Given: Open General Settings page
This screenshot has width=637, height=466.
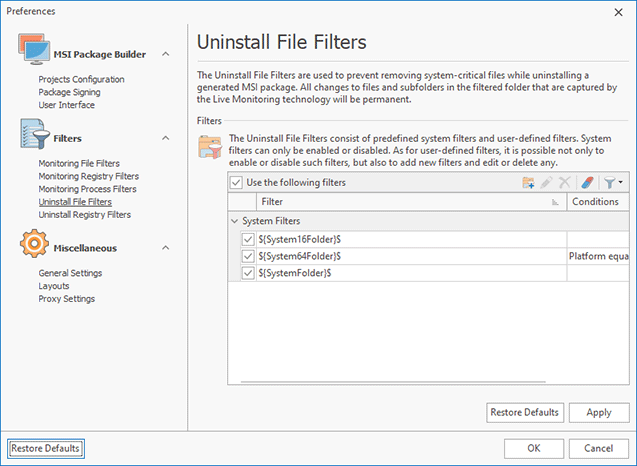Looking at the screenshot, I should point(70,273).
